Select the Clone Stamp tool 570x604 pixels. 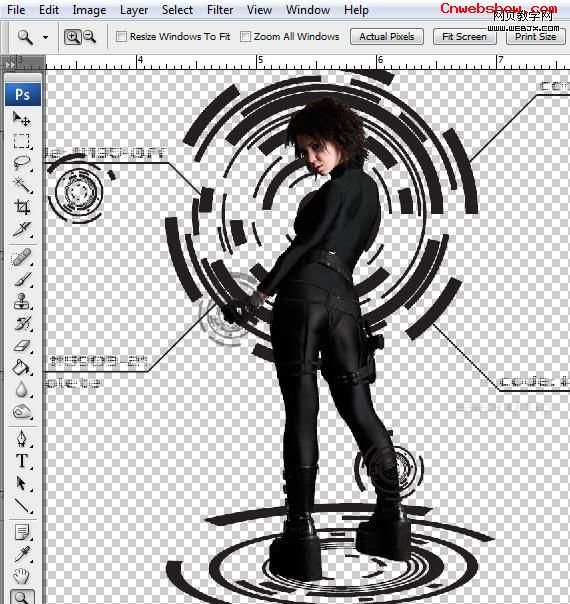pyautogui.click(x=22, y=302)
